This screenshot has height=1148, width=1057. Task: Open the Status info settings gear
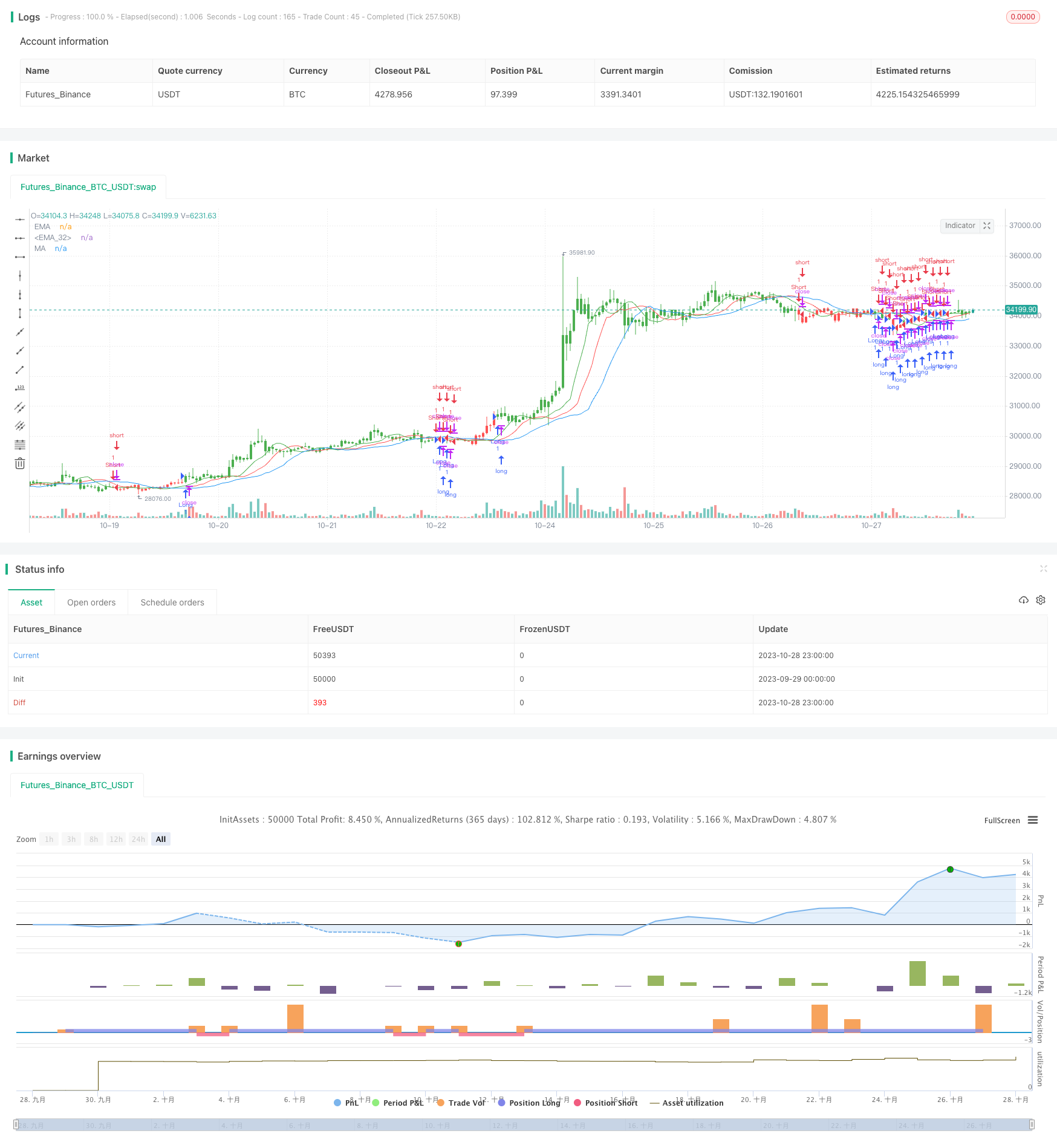point(1041,600)
